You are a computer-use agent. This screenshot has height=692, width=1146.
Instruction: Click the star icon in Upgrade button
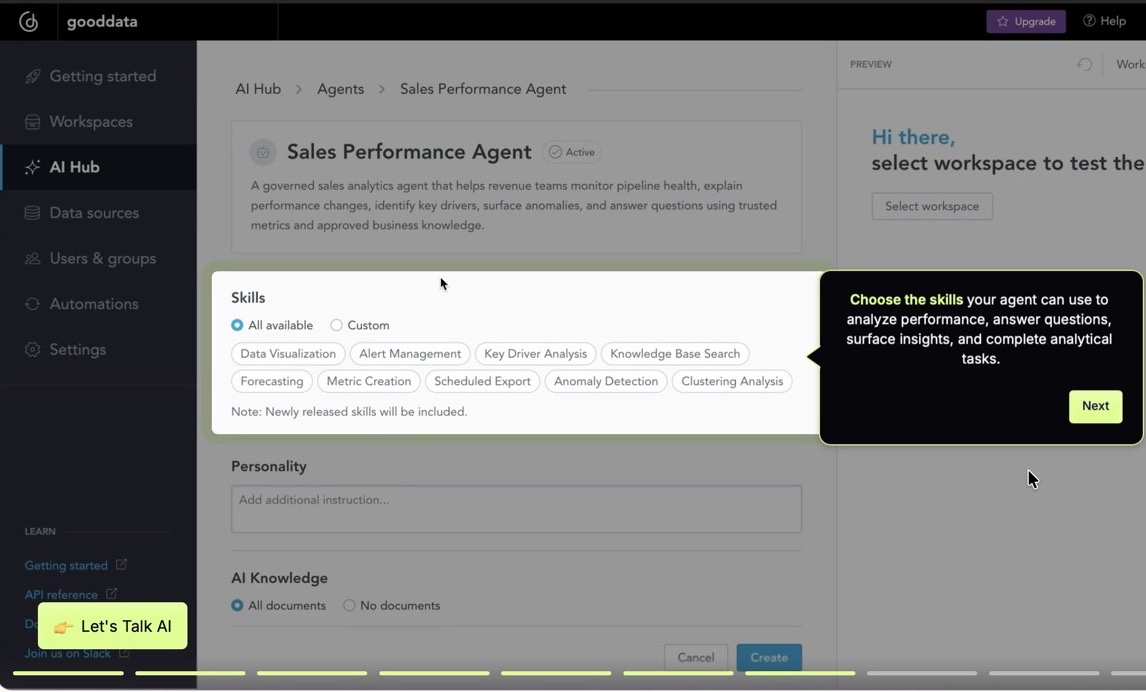point(1003,21)
